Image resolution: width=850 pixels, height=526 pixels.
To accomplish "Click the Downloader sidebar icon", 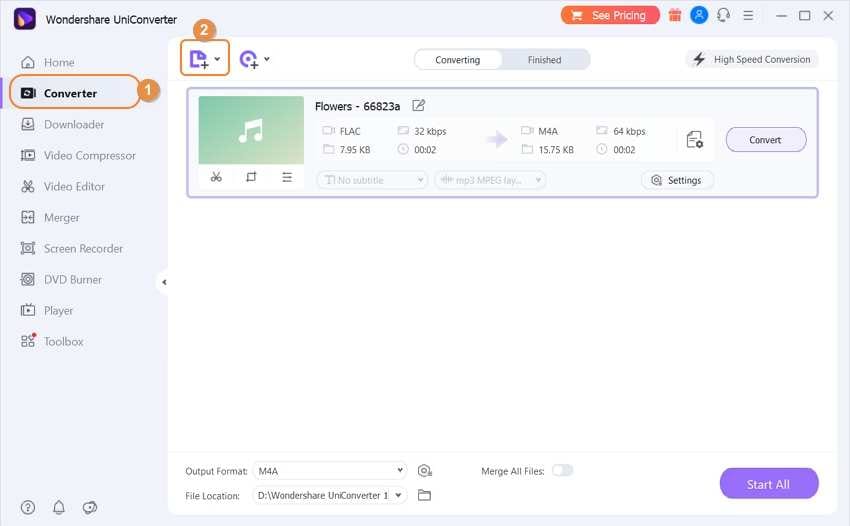I will tap(28, 124).
